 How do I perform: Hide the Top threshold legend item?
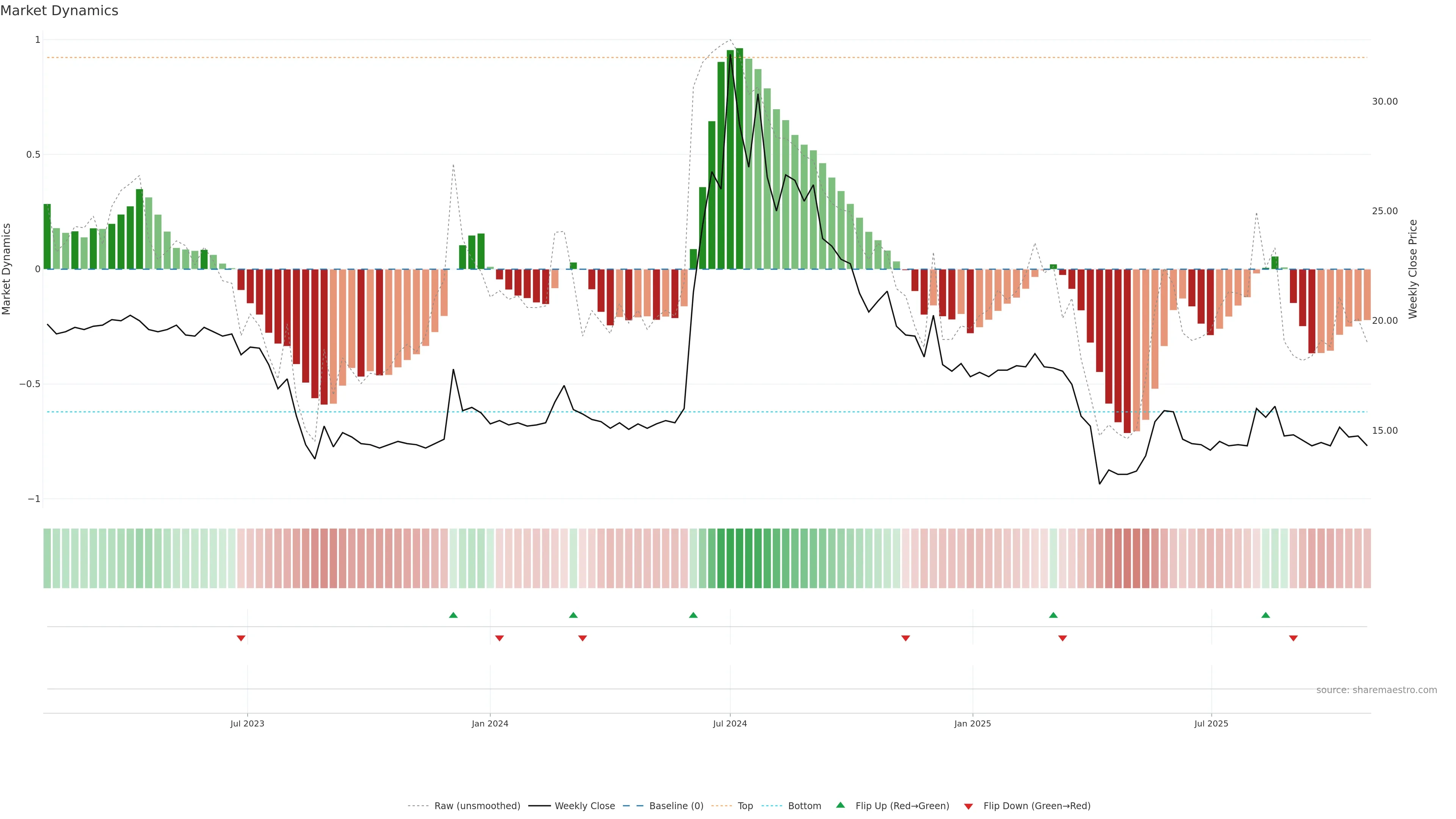[733, 805]
